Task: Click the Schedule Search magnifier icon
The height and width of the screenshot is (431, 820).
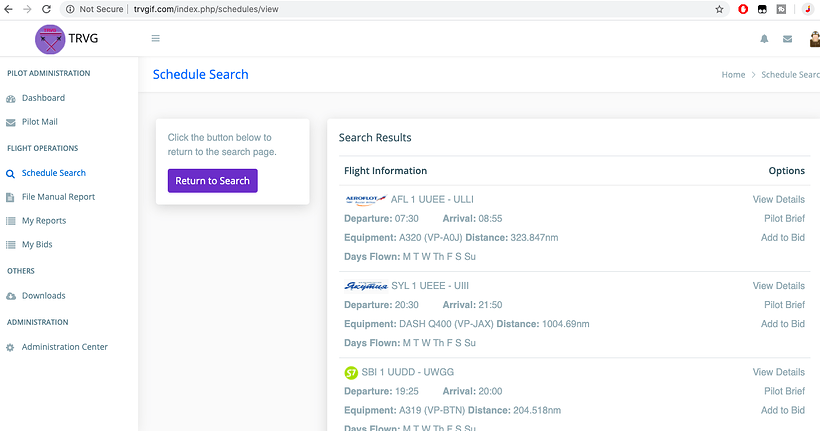Action: (10, 174)
